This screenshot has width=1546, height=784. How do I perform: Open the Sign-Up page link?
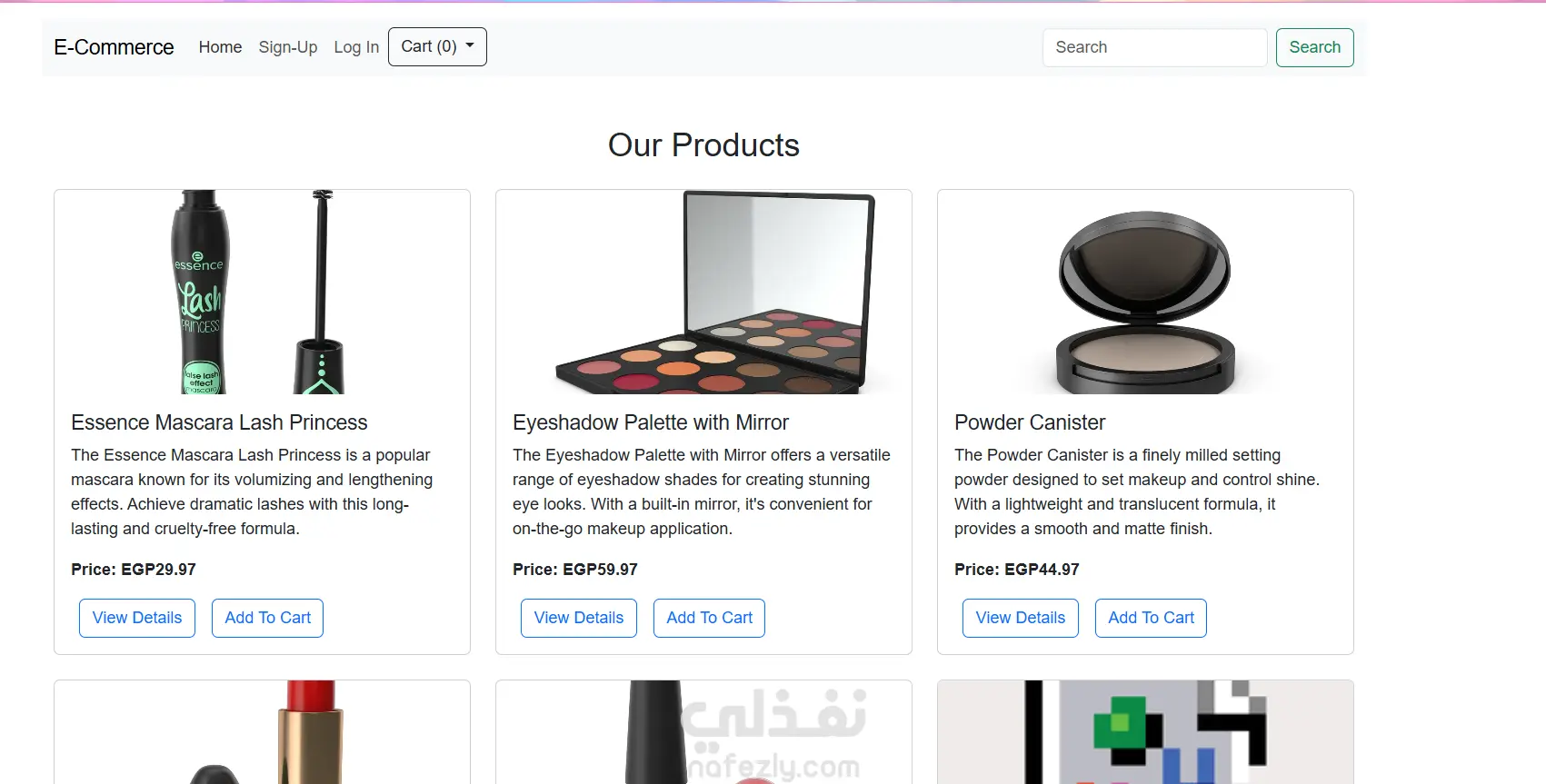pos(288,47)
